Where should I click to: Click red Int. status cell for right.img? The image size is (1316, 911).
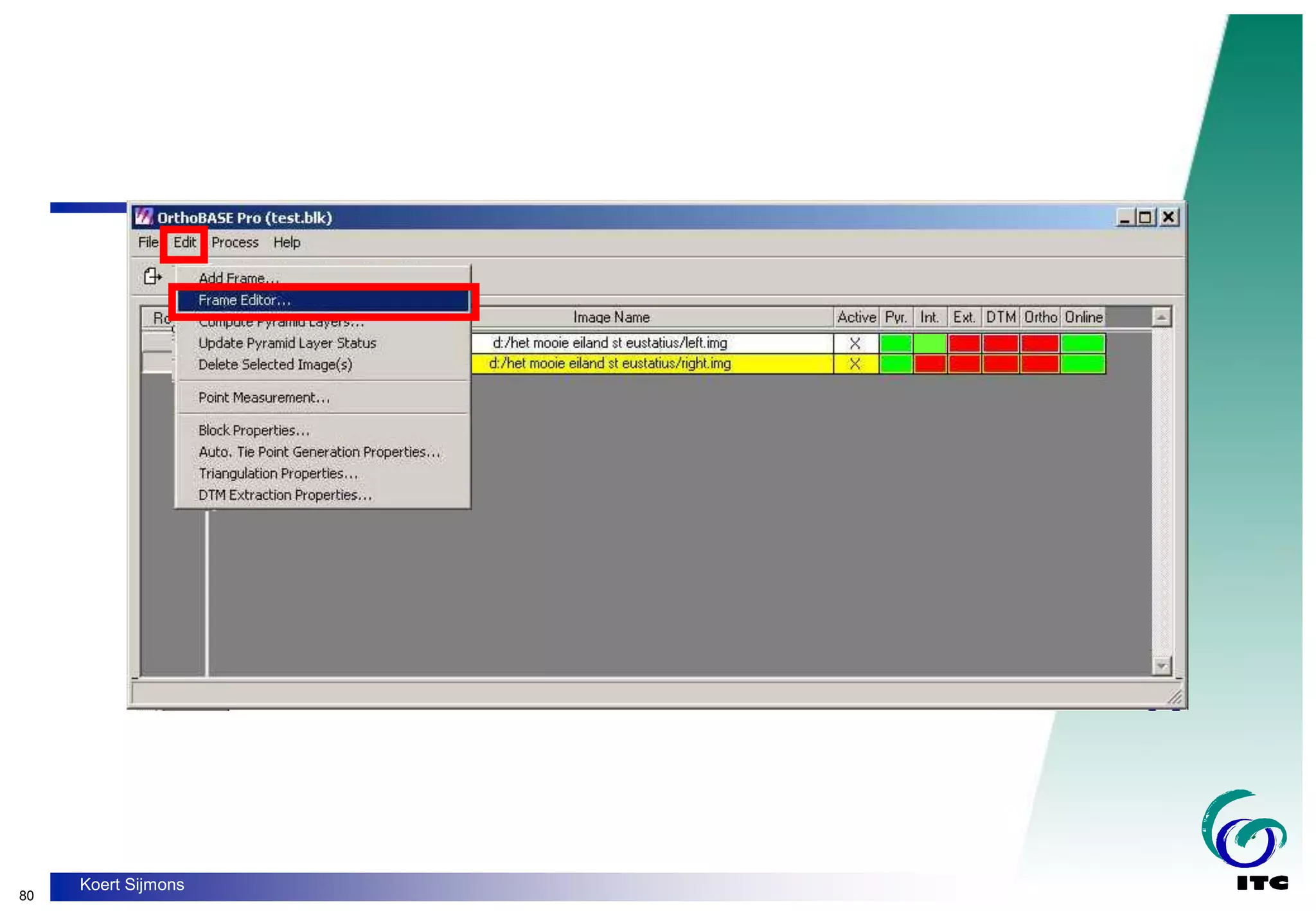tap(929, 364)
